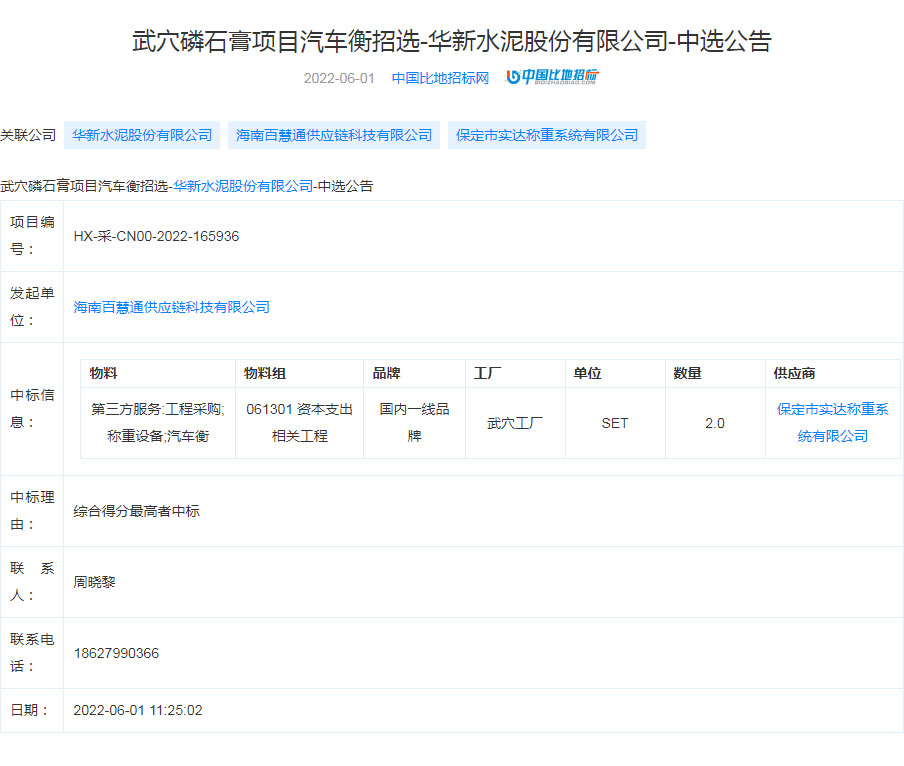The image size is (904, 766).
Task: Click the 武穴工厂 cell in the table
Action: (515, 423)
